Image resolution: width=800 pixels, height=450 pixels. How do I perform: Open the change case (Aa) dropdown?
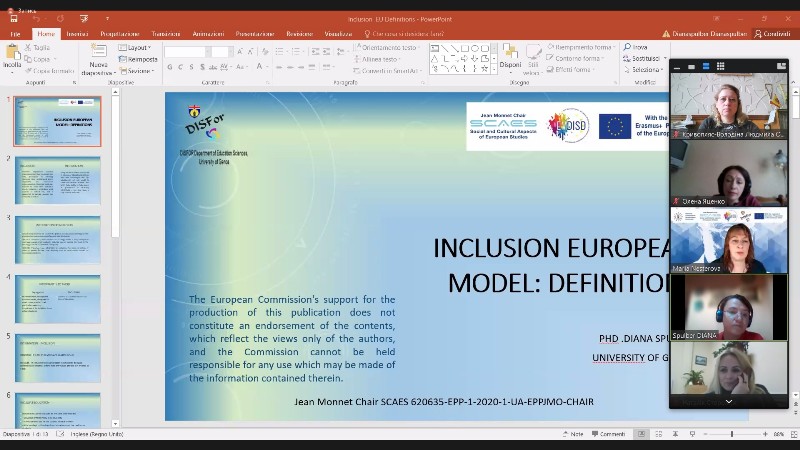(241, 67)
